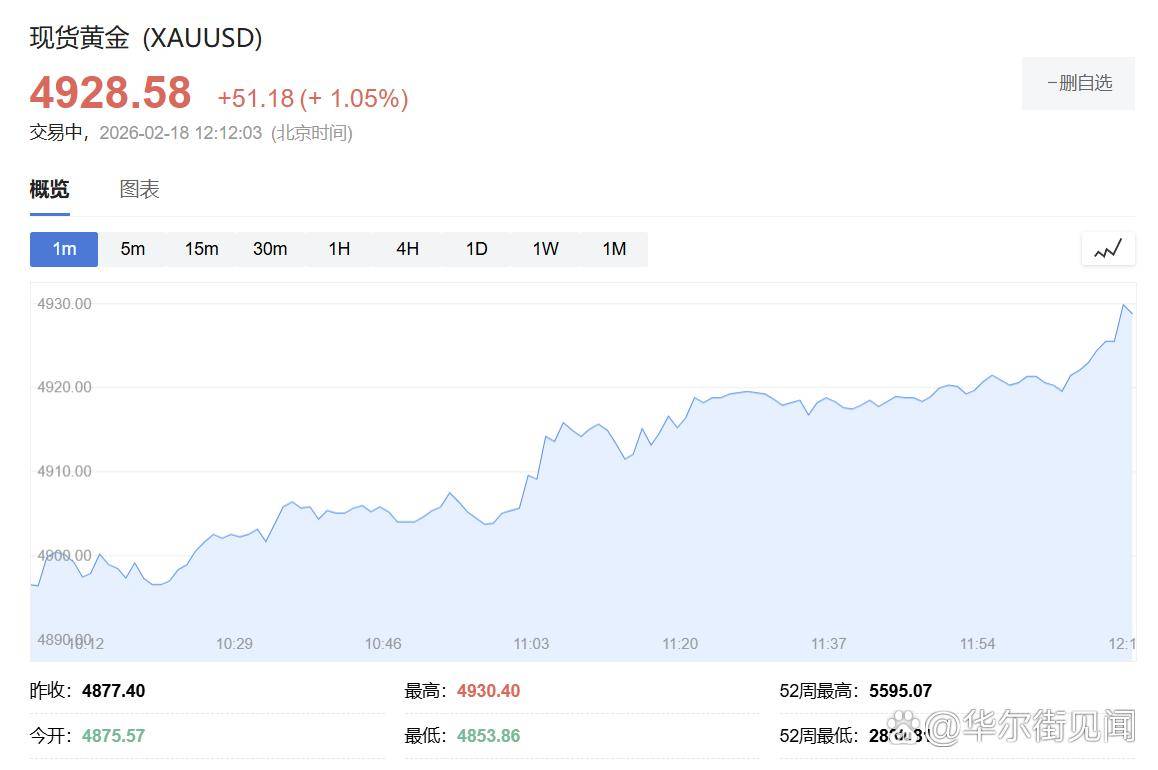
Task: Click the current price 4928.58
Action: (x=110, y=93)
